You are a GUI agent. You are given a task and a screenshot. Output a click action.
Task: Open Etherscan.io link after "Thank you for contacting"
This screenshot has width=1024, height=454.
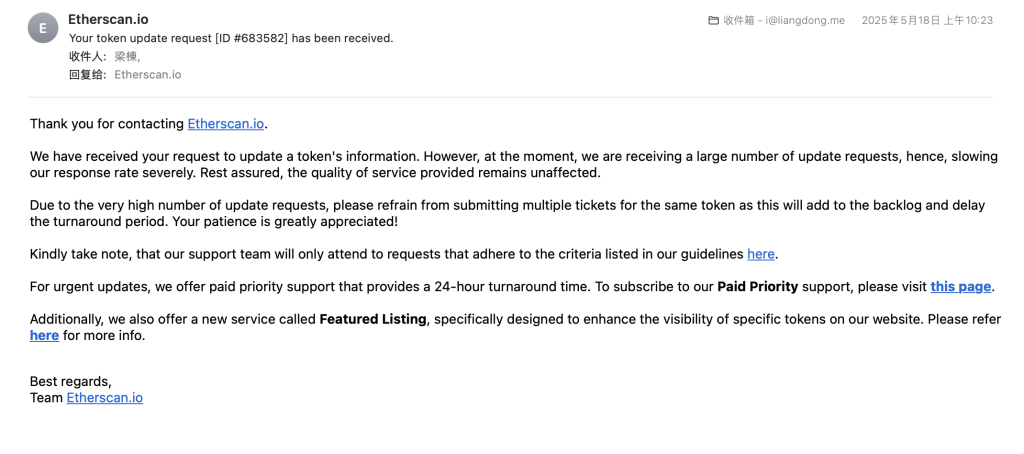click(x=226, y=123)
